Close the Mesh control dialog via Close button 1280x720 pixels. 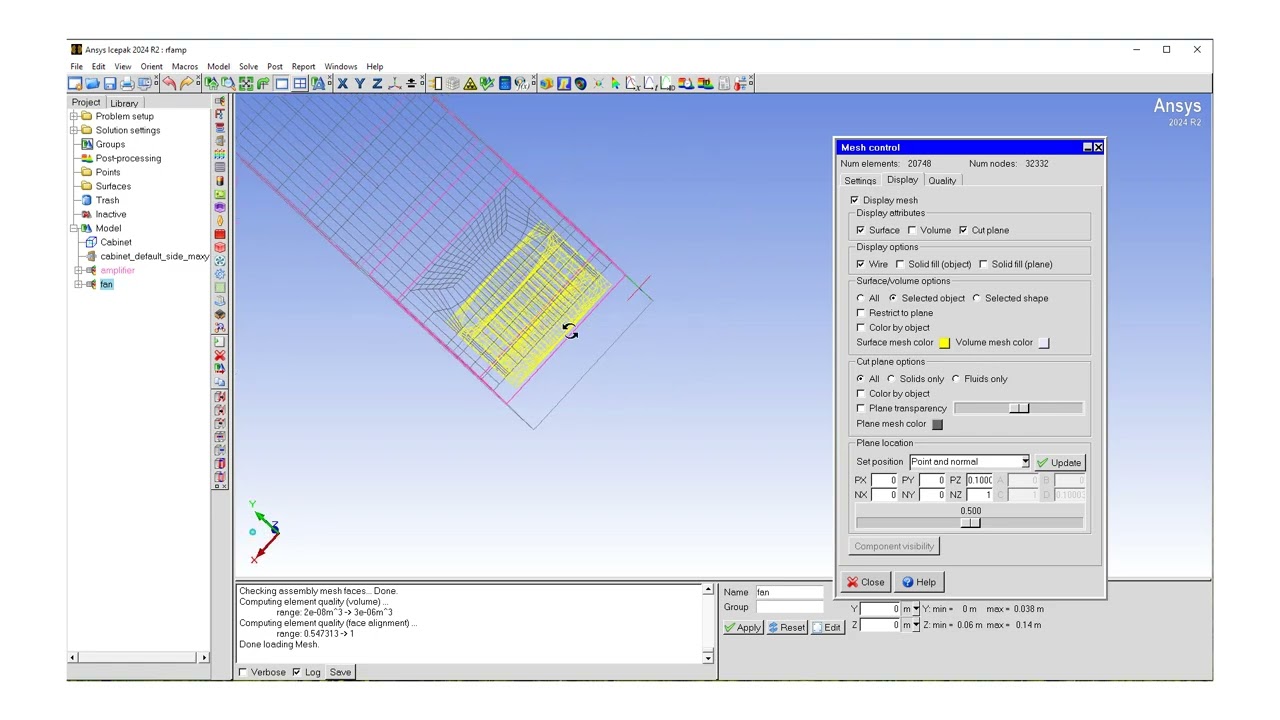[865, 582]
